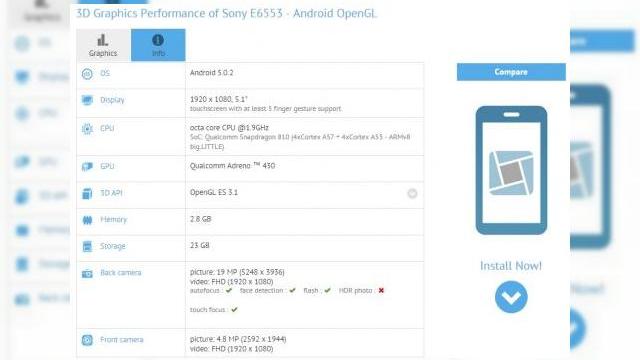Click the 'Front camera' label
Image resolution: width=640 pixels, height=360 pixels.
pyautogui.click(x=122, y=340)
